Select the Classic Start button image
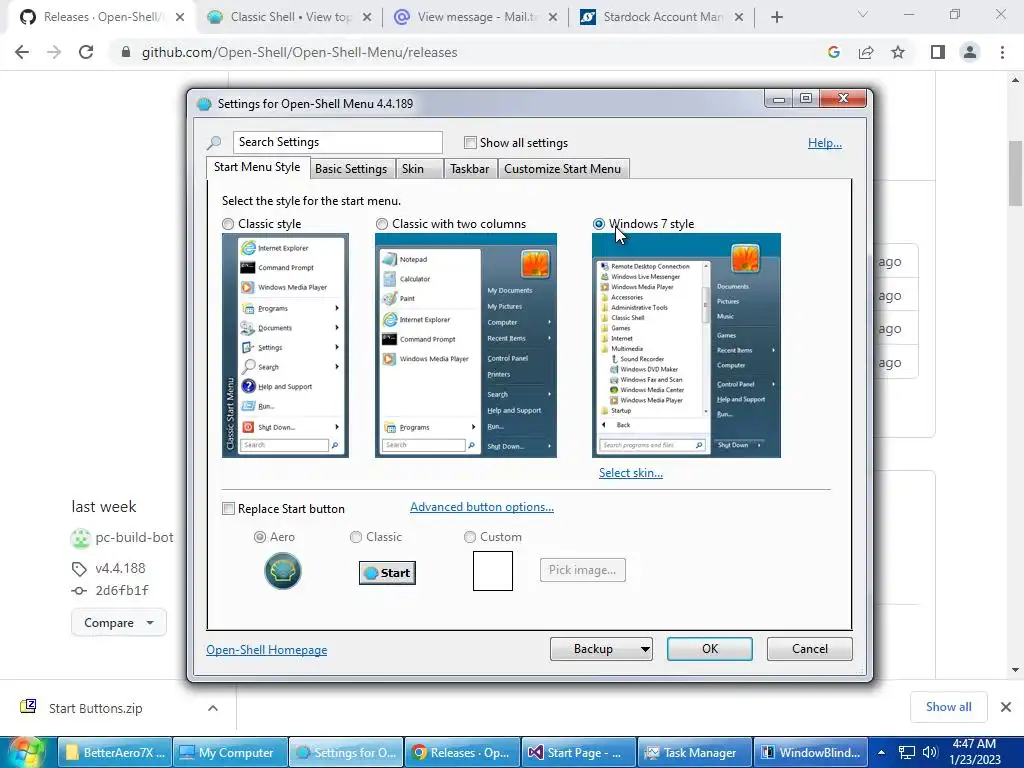This screenshot has height=768, width=1024. click(x=387, y=573)
